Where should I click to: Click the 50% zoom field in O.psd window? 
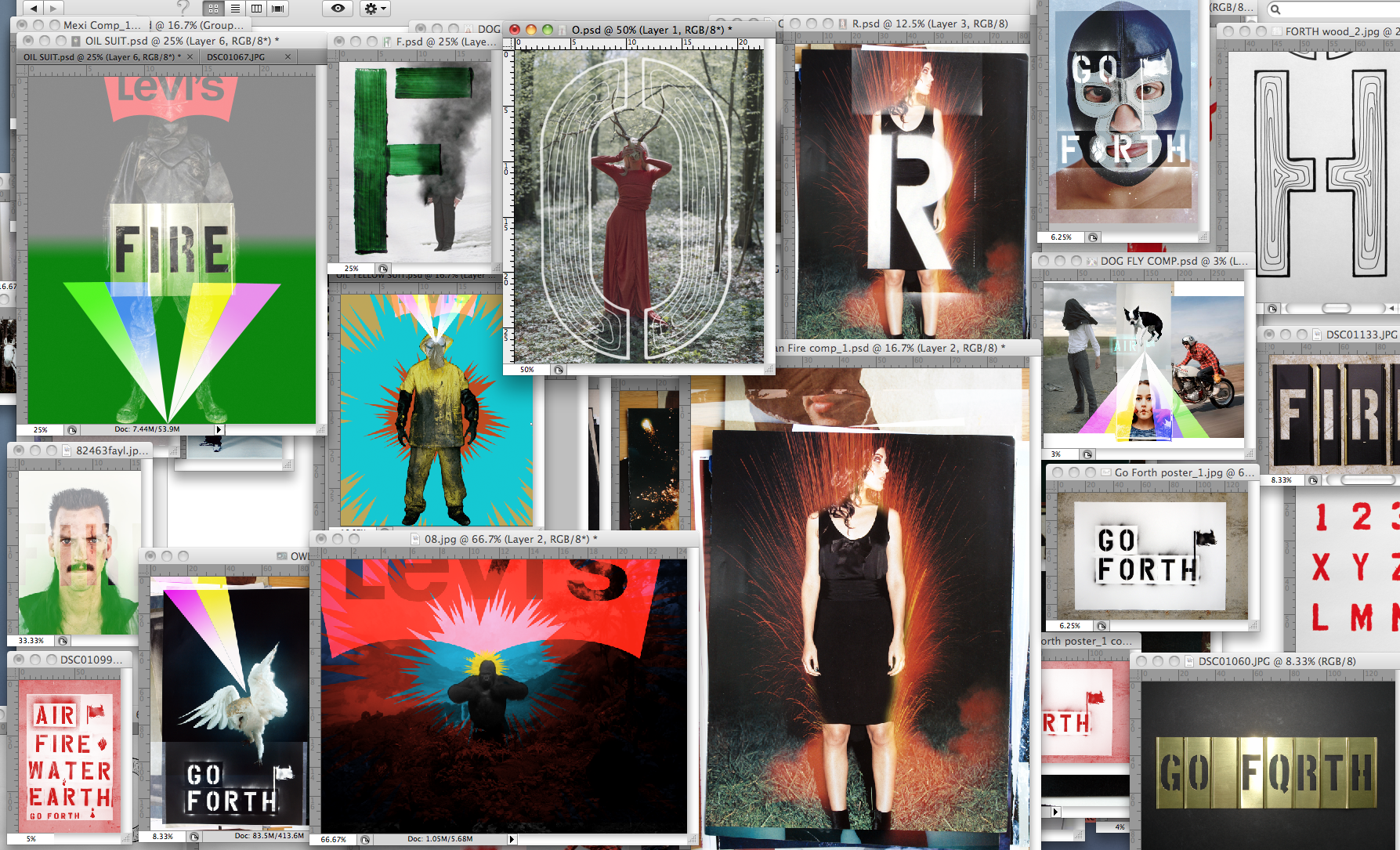coord(527,369)
